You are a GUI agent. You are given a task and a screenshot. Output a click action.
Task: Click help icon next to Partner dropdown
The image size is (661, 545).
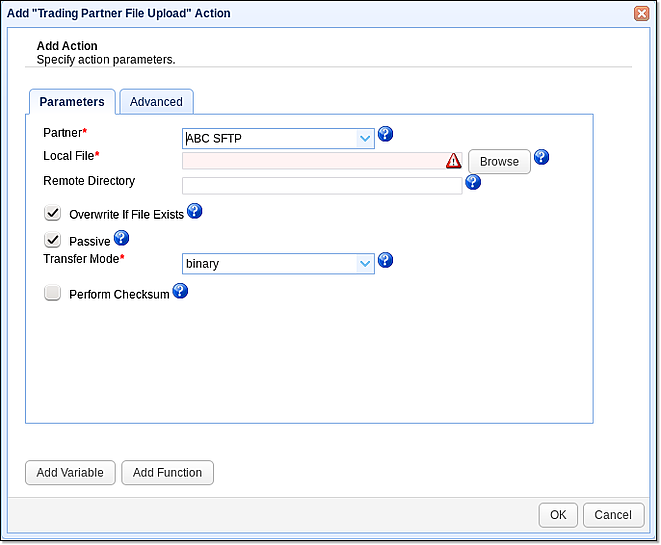pyautogui.click(x=385, y=135)
